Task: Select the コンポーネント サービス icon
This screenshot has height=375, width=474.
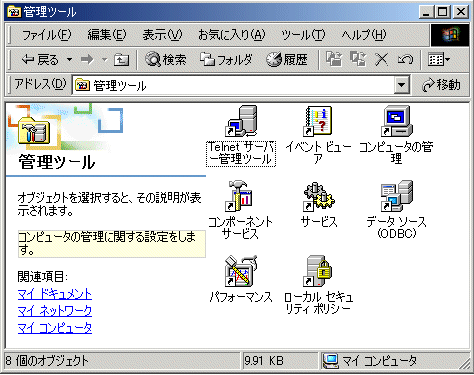Action: [x=239, y=196]
